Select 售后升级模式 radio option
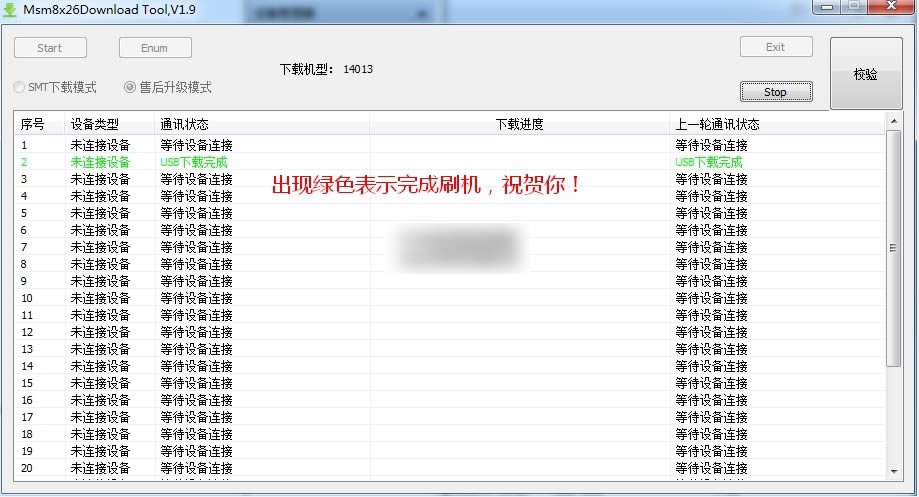Viewport: 919px width, 497px height. click(130, 87)
